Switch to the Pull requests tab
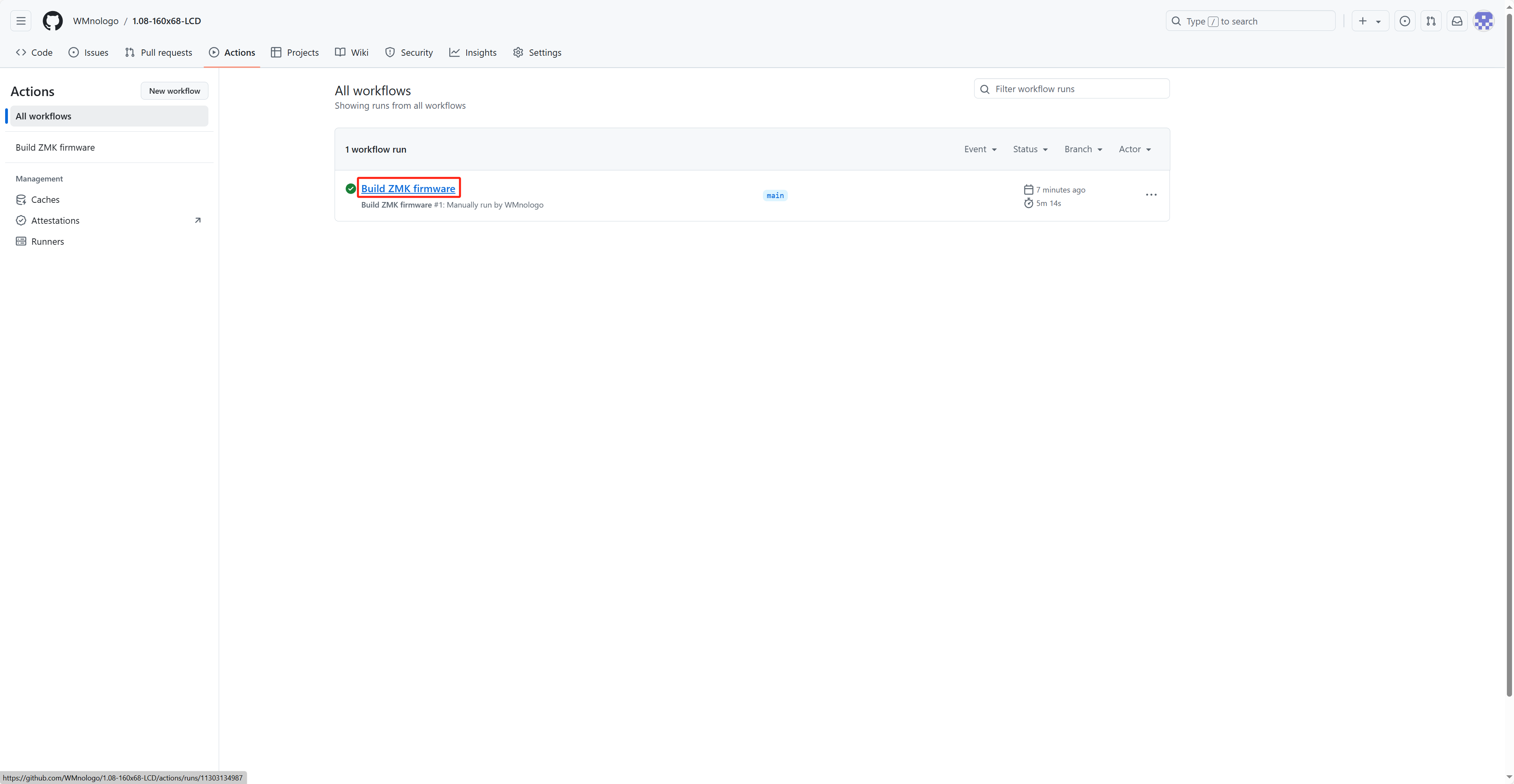The width and height of the screenshot is (1514, 784). pyautogui.click(x=159, y=52)
